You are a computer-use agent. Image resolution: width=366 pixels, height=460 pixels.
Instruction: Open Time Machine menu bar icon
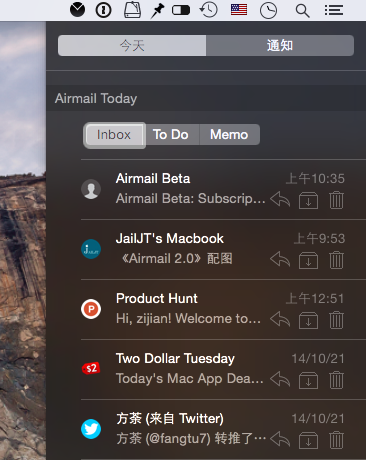[x=209, y=10]
